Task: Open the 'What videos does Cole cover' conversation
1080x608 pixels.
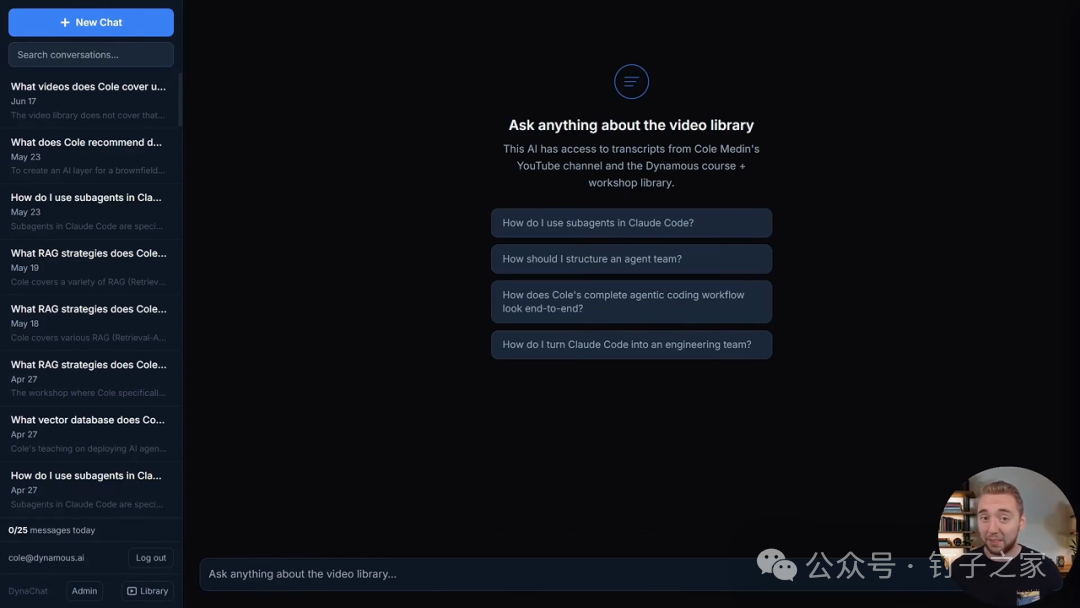Action: (90, 101)
